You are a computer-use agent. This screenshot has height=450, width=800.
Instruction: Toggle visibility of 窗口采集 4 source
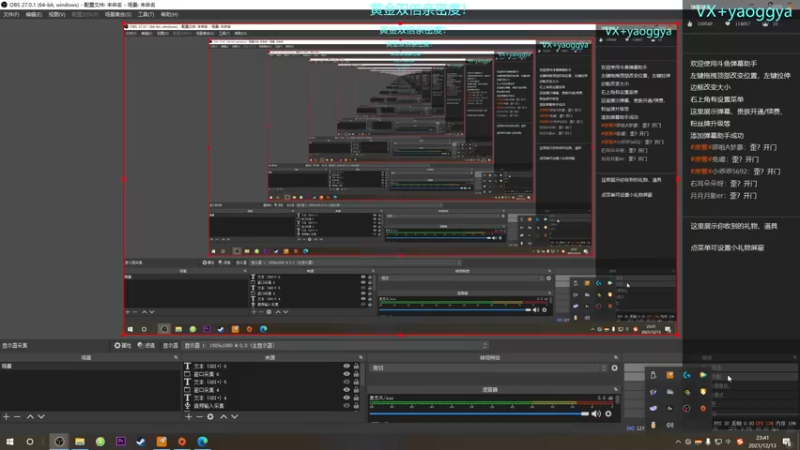point(346,390)
